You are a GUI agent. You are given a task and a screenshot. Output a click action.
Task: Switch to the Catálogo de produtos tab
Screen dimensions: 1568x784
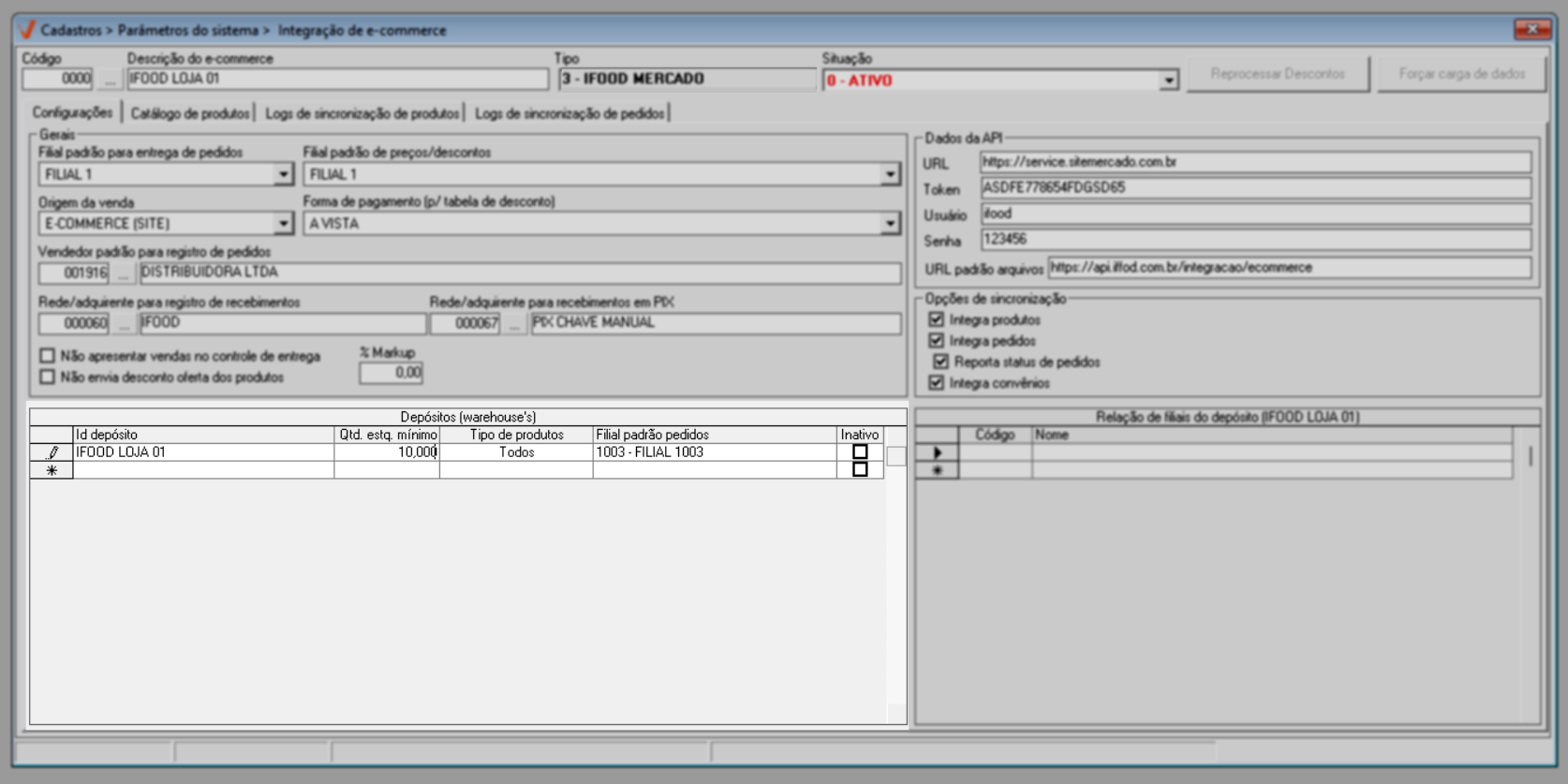pos(190,113)
